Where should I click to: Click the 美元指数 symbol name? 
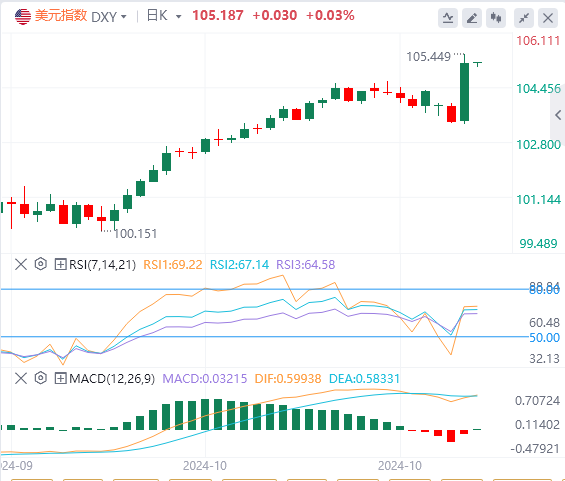pyautogui.click(x=61, y=15)
